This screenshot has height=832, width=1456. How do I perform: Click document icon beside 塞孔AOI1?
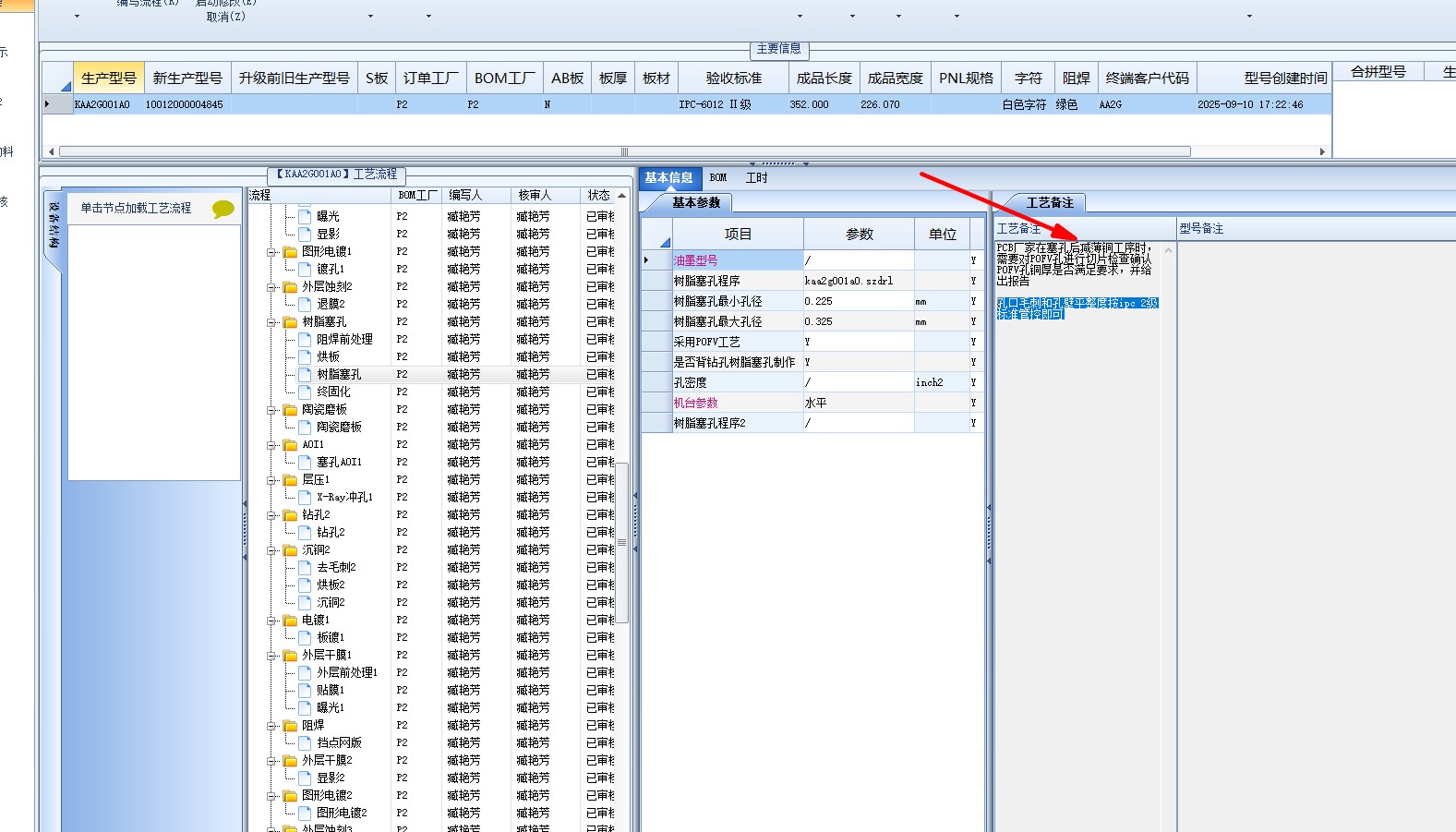tap(305, 462)
